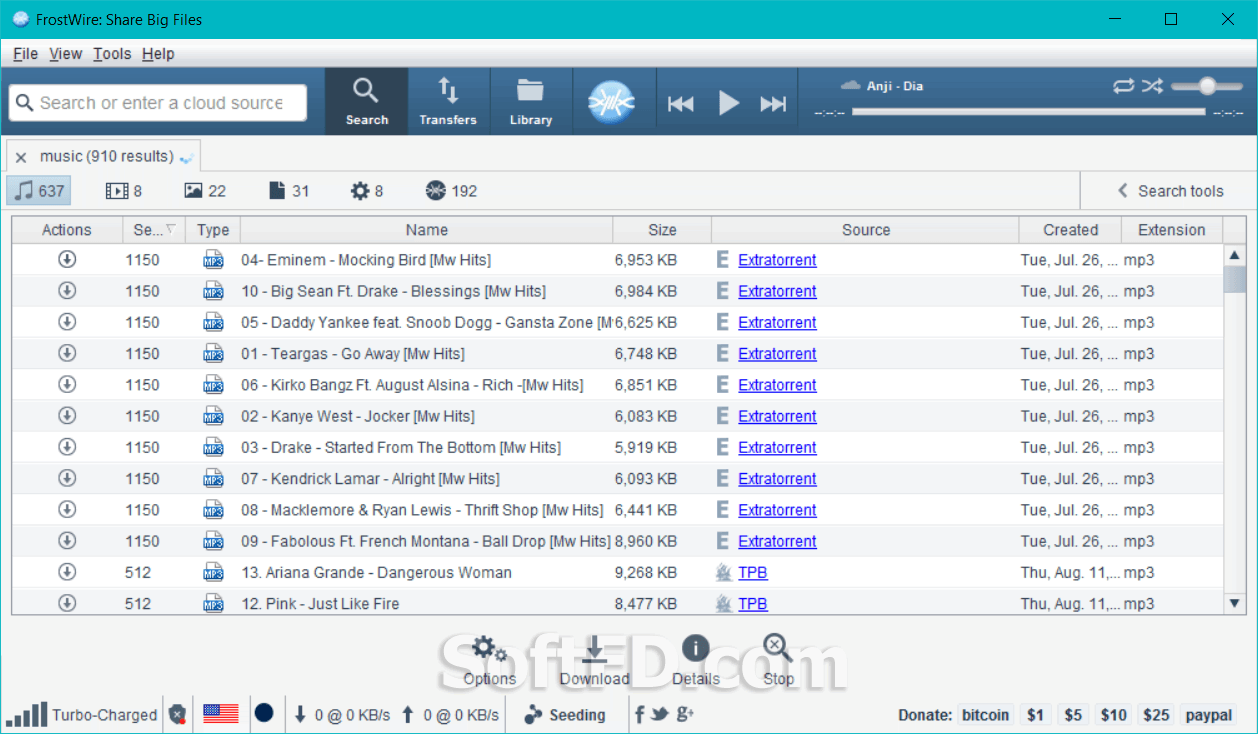Open Extratorrent link for Eminem - Mocking Bird
The width and height of the screenshot is (1258, 734).
(777, 260)
